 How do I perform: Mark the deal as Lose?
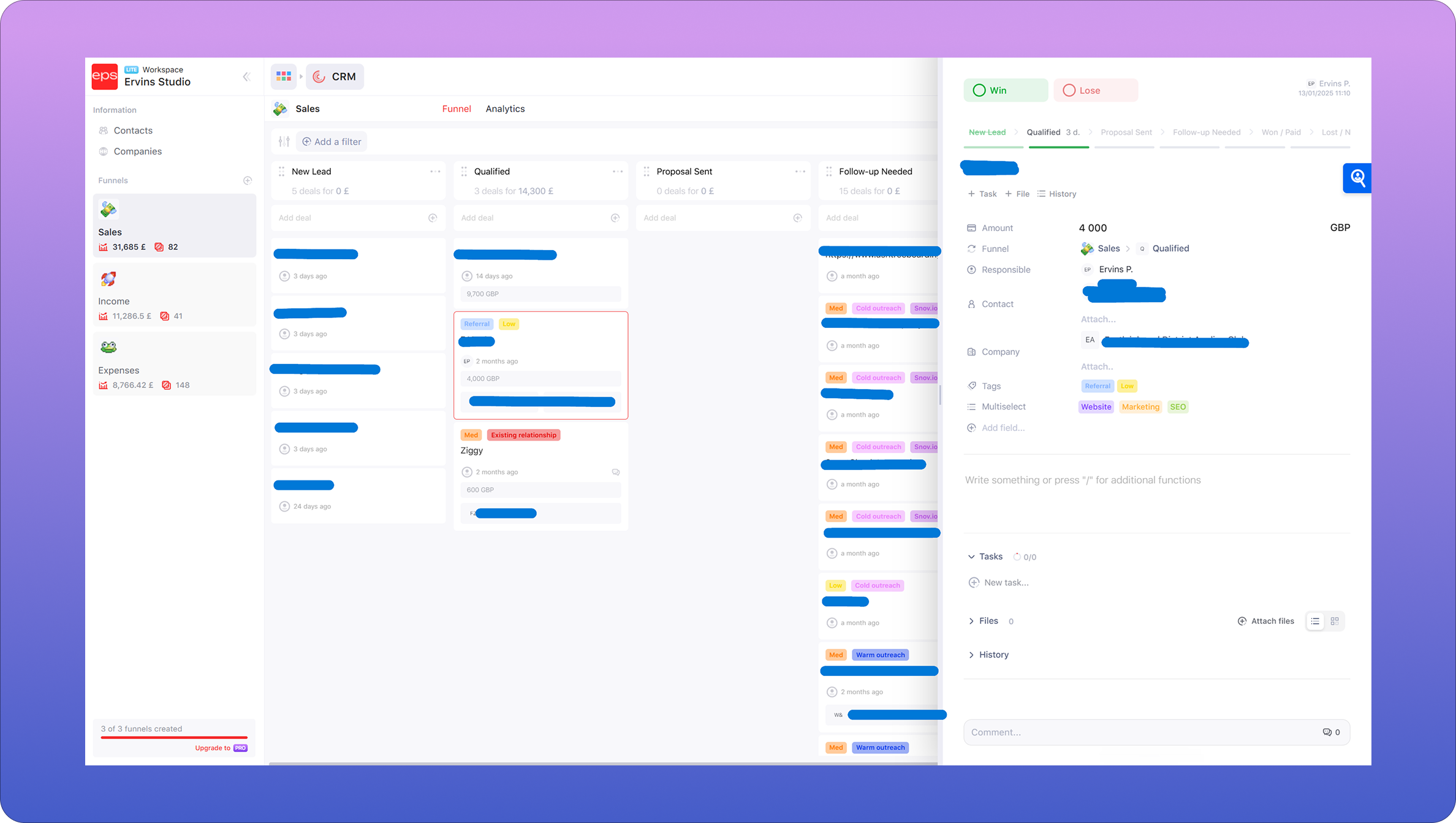[x=1096, y=90]
